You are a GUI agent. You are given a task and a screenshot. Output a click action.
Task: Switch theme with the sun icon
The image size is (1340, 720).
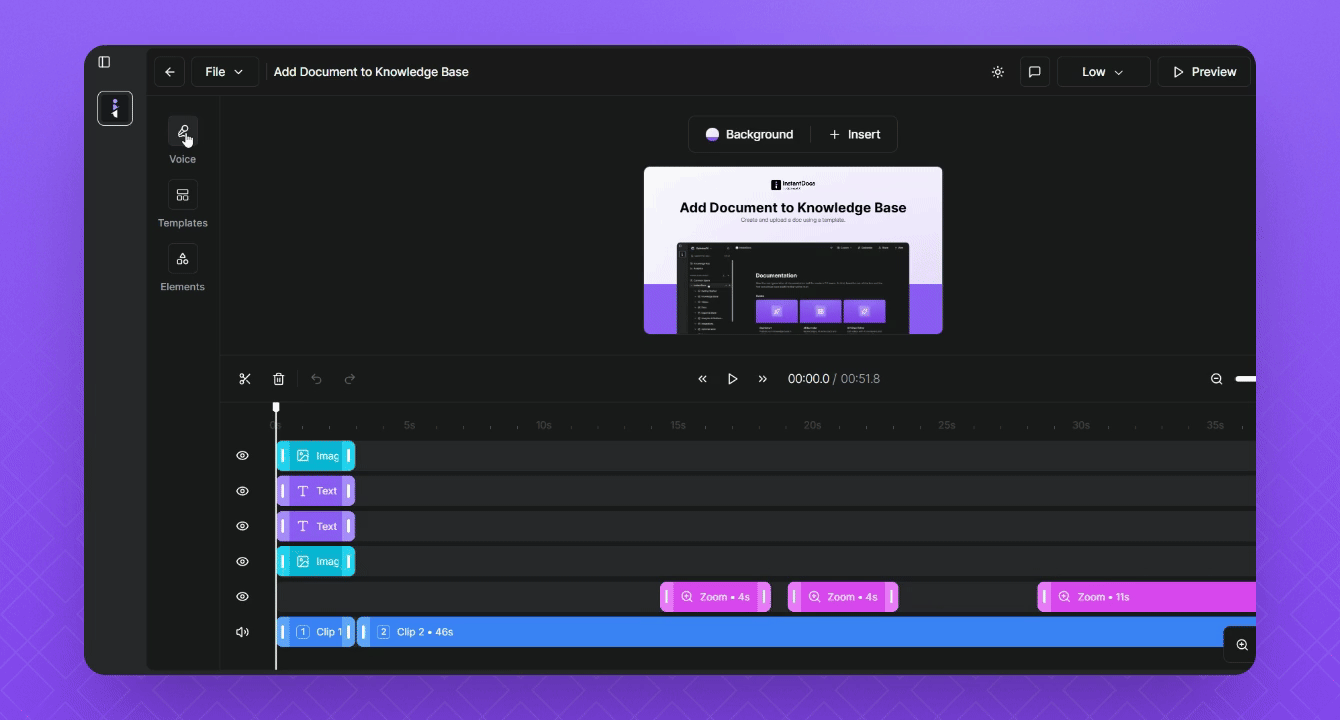998,72
